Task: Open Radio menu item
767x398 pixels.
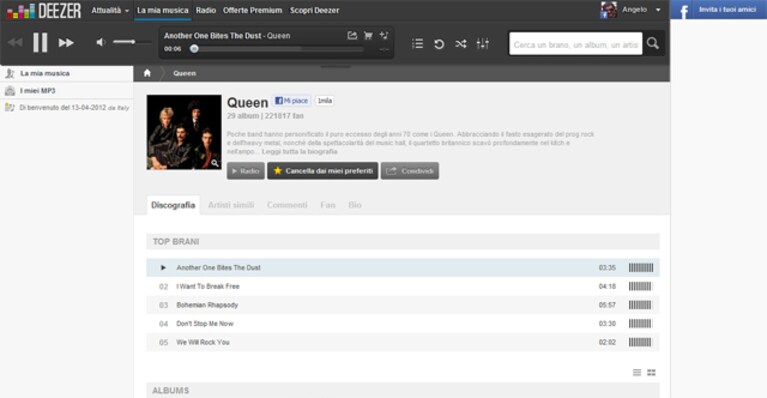Action: [x=205, y=10]
